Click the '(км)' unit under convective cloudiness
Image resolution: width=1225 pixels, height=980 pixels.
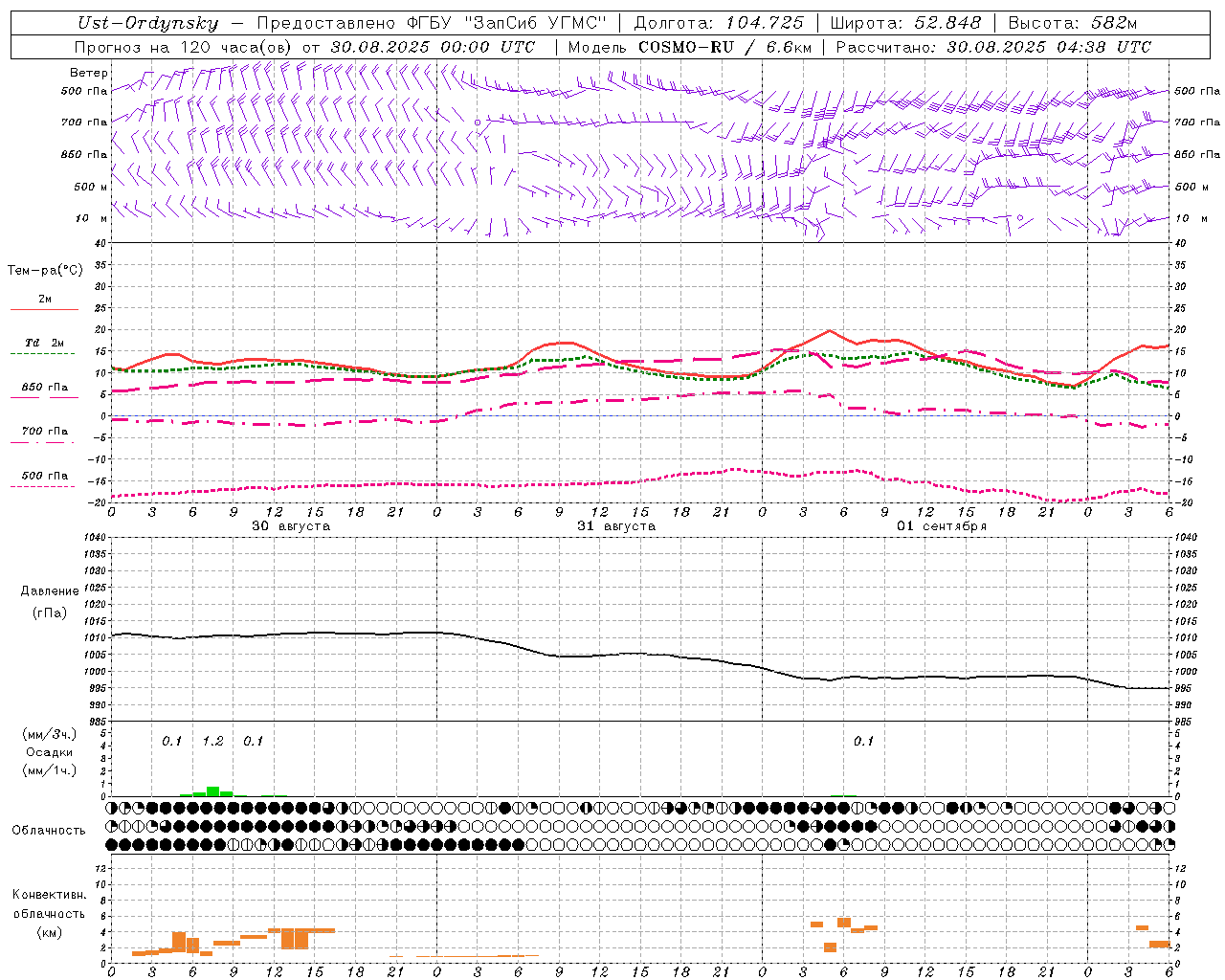(x=50, y=932)
